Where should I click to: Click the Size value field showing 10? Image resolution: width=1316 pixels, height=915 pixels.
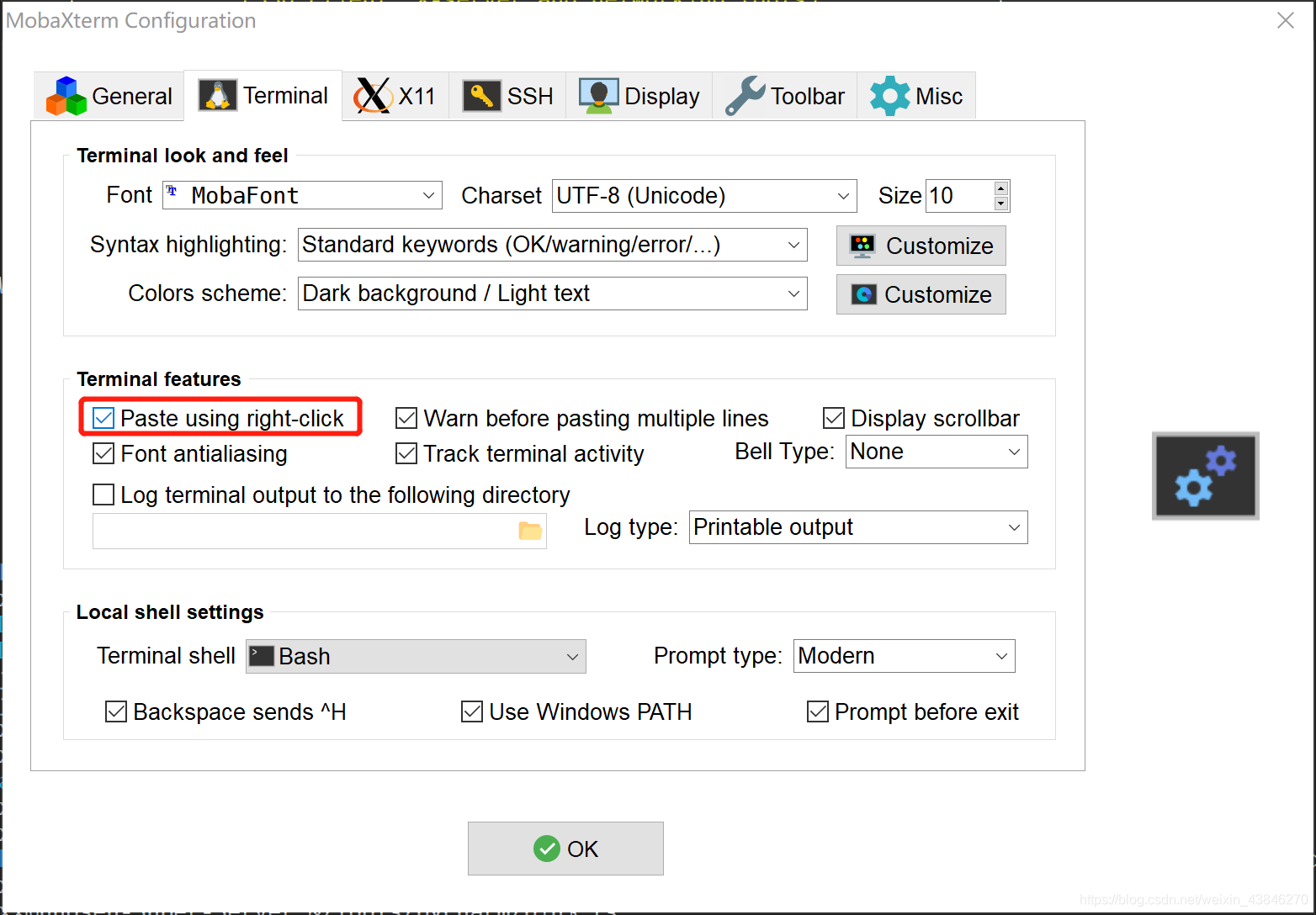(959, 196)
